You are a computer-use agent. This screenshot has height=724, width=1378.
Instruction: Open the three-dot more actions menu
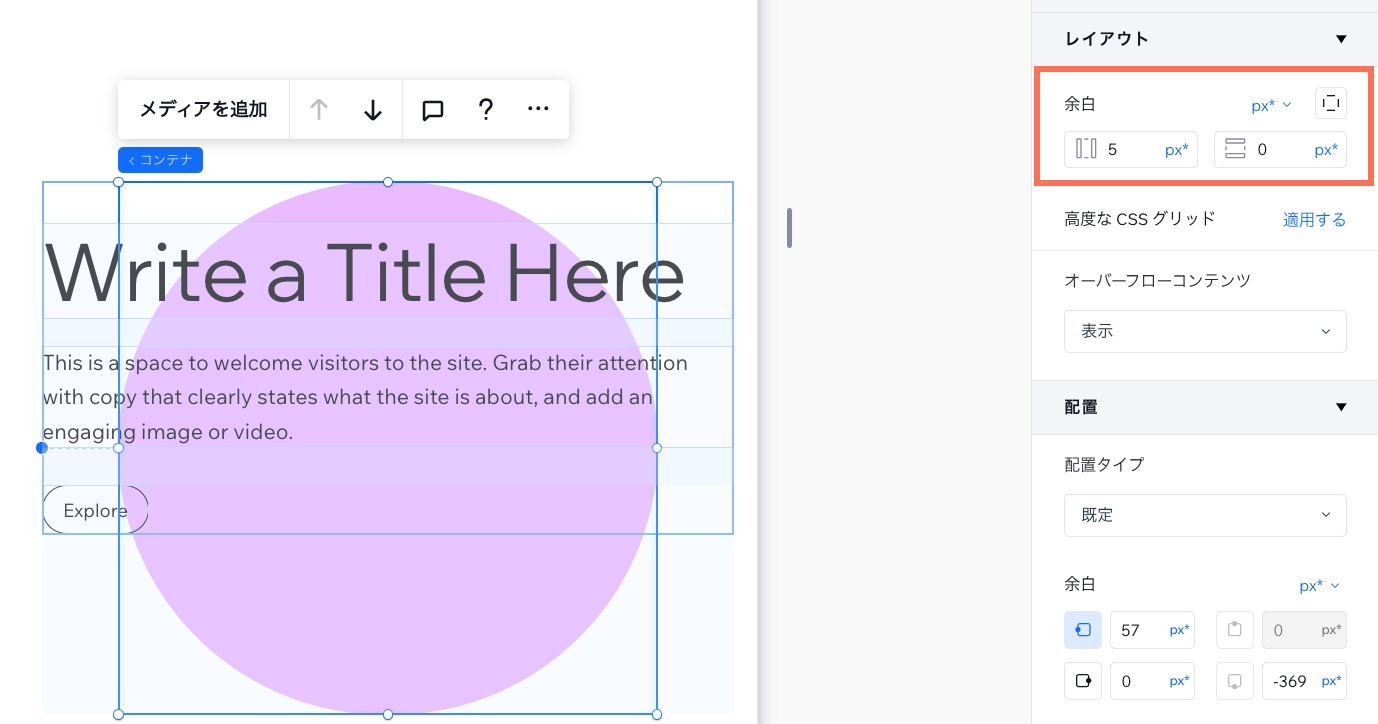(x=538, y=110)
